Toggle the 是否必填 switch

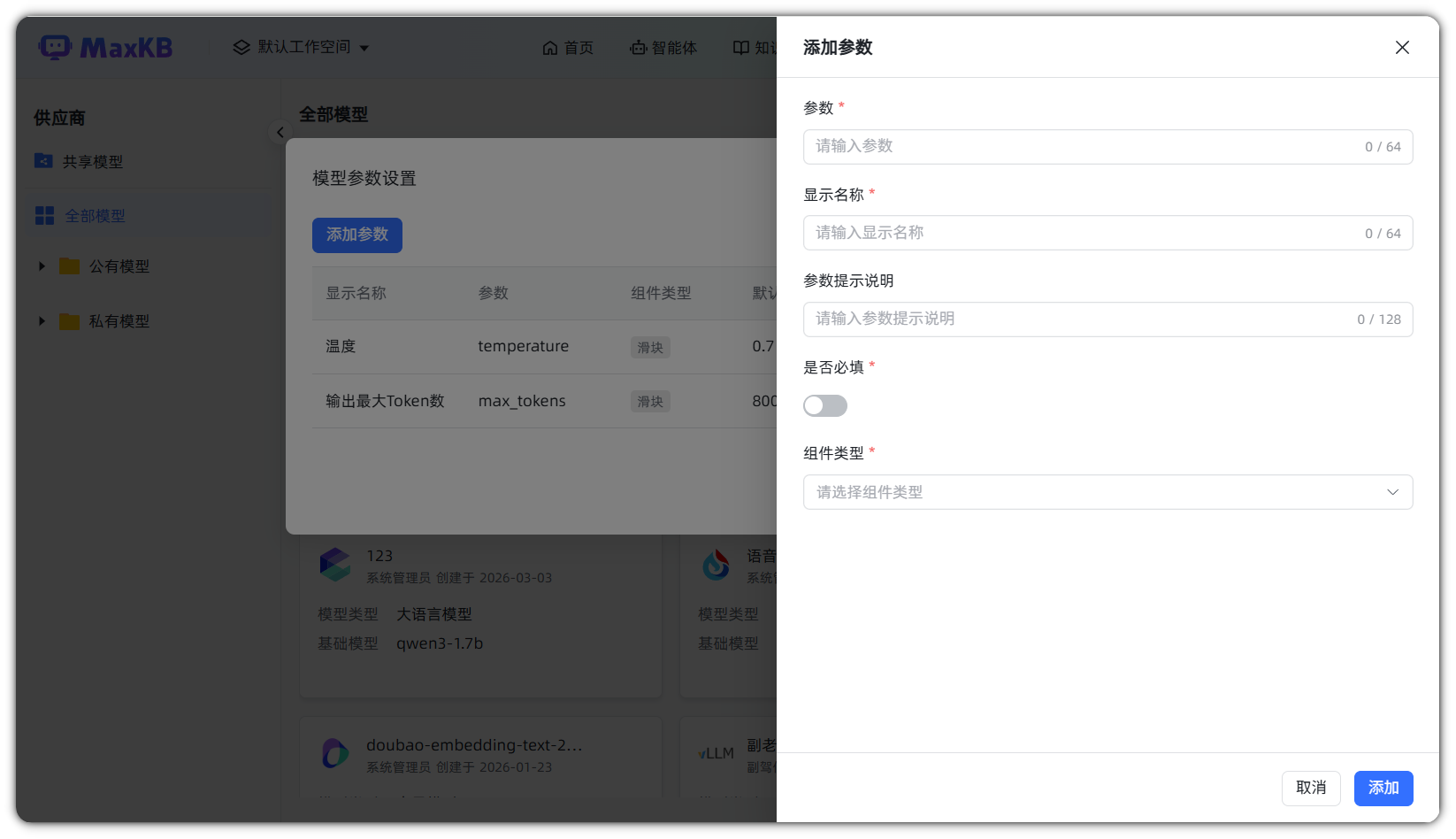pyautogui.click(x=825, y=405)
